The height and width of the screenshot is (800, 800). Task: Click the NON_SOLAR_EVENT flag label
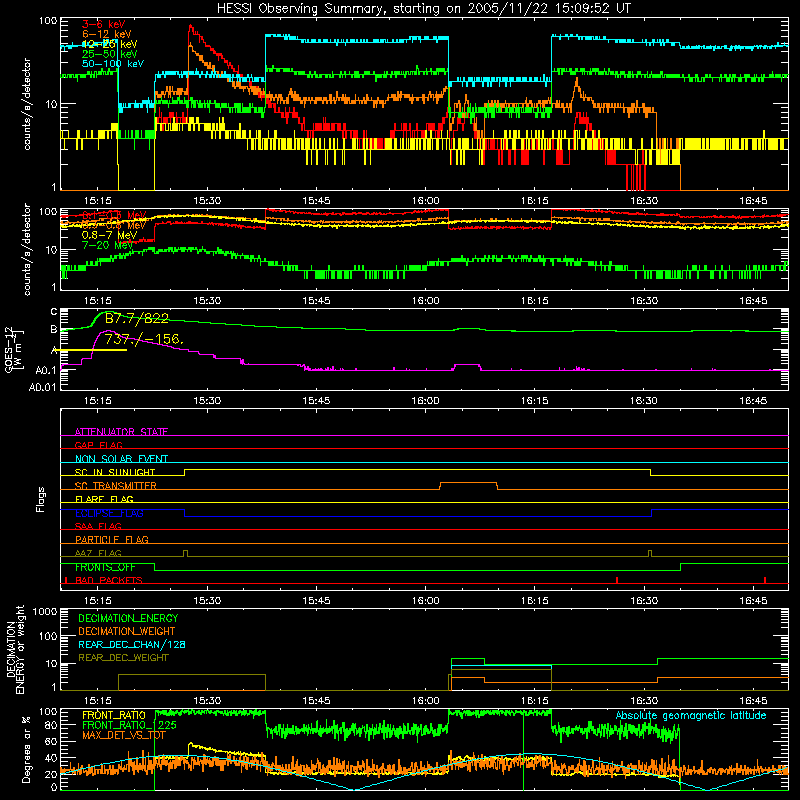coord(121,459)
